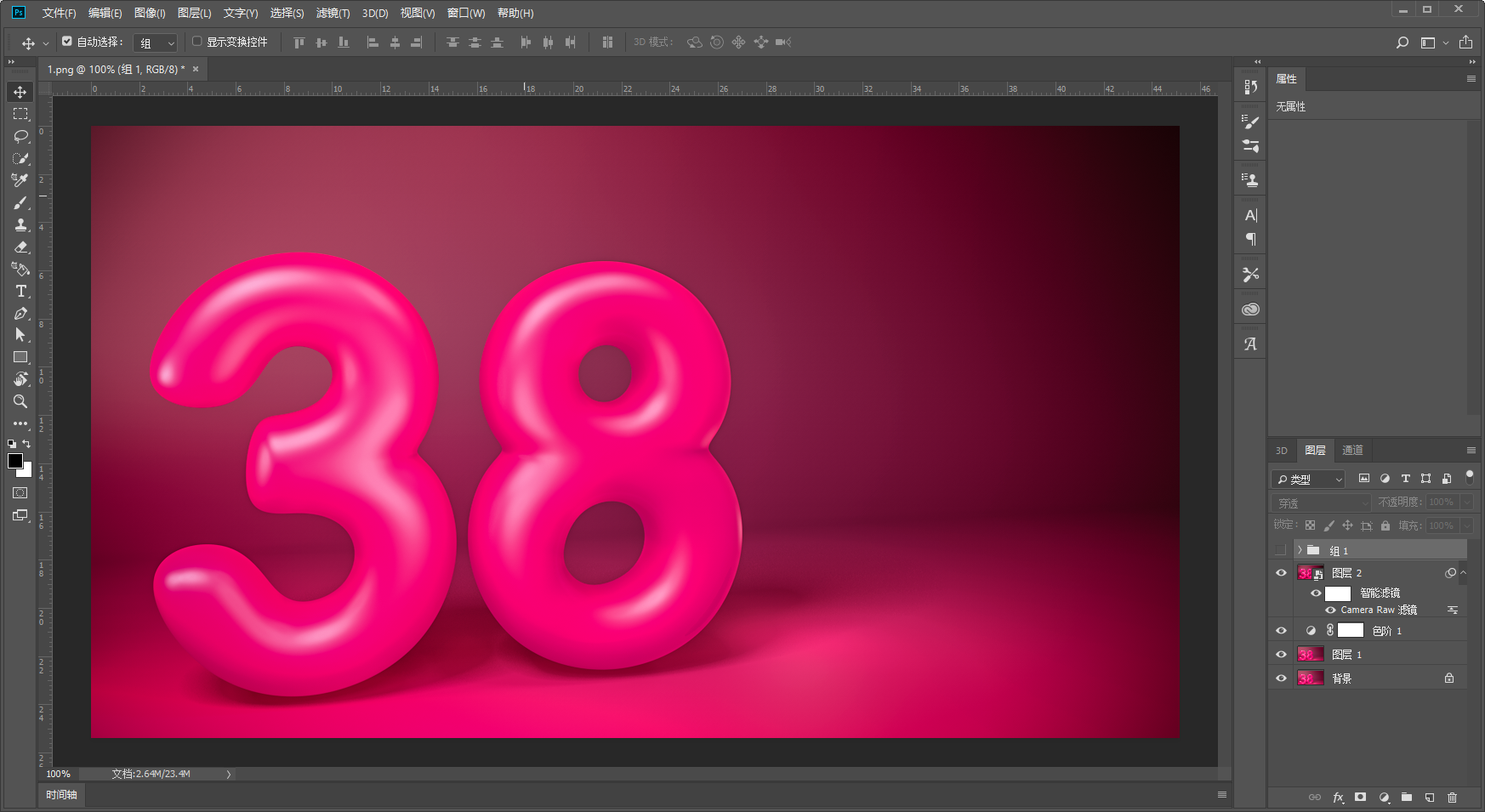Show the 组 1 group layer
Viewport: 1485px width, 812px height.
pyautogui.click(x=1281, y=550)
